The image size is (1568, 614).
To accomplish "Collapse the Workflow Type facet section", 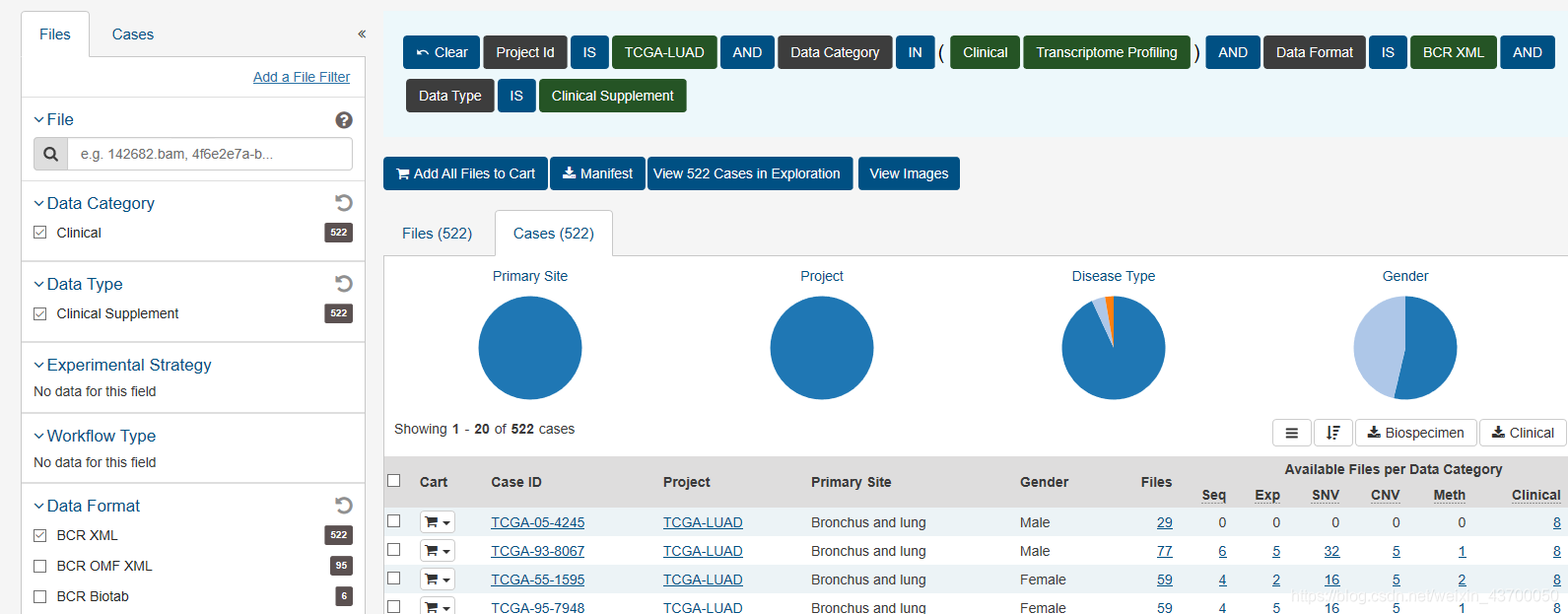I will (x=95, y=436).
